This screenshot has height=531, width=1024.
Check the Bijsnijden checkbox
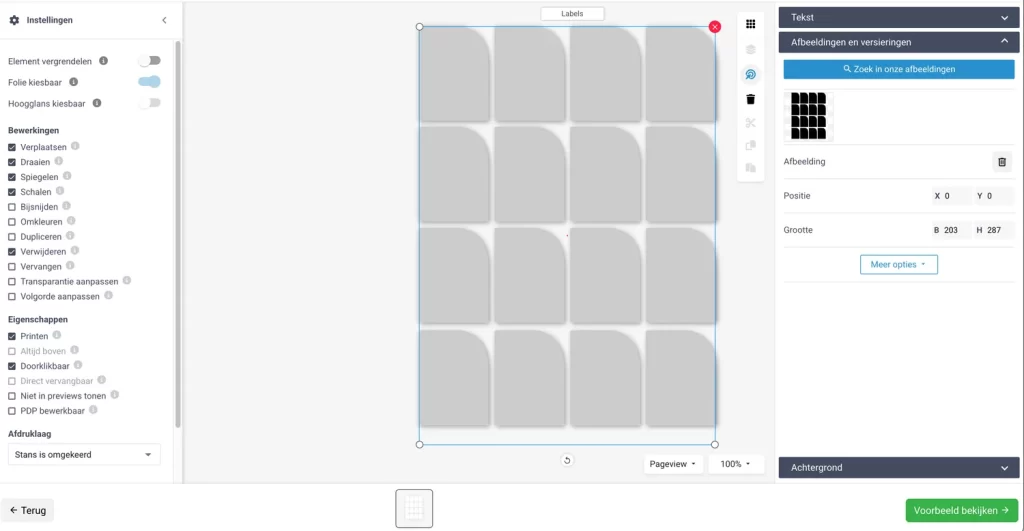point(12,207)
